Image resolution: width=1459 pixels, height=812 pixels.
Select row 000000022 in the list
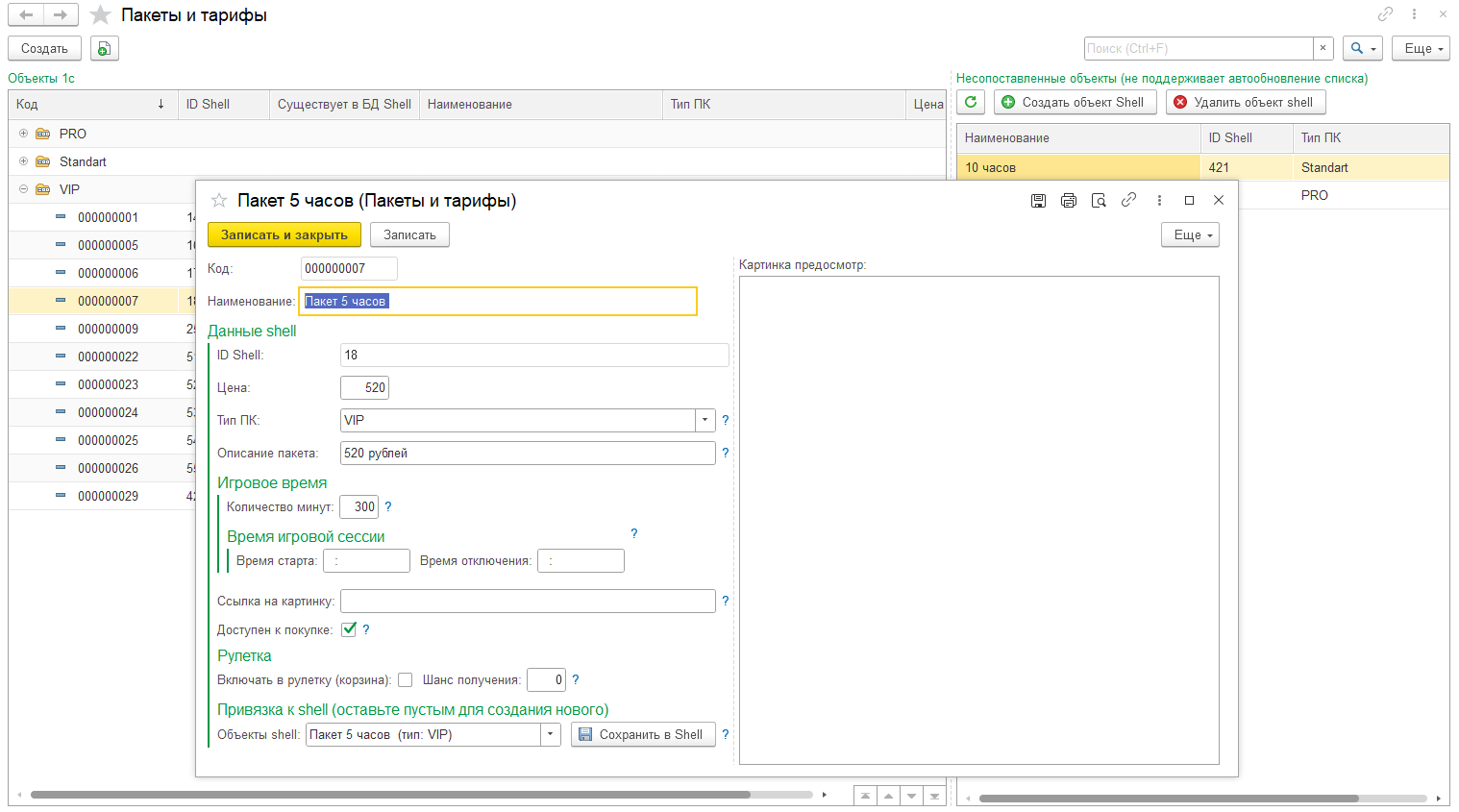point(102,357)
